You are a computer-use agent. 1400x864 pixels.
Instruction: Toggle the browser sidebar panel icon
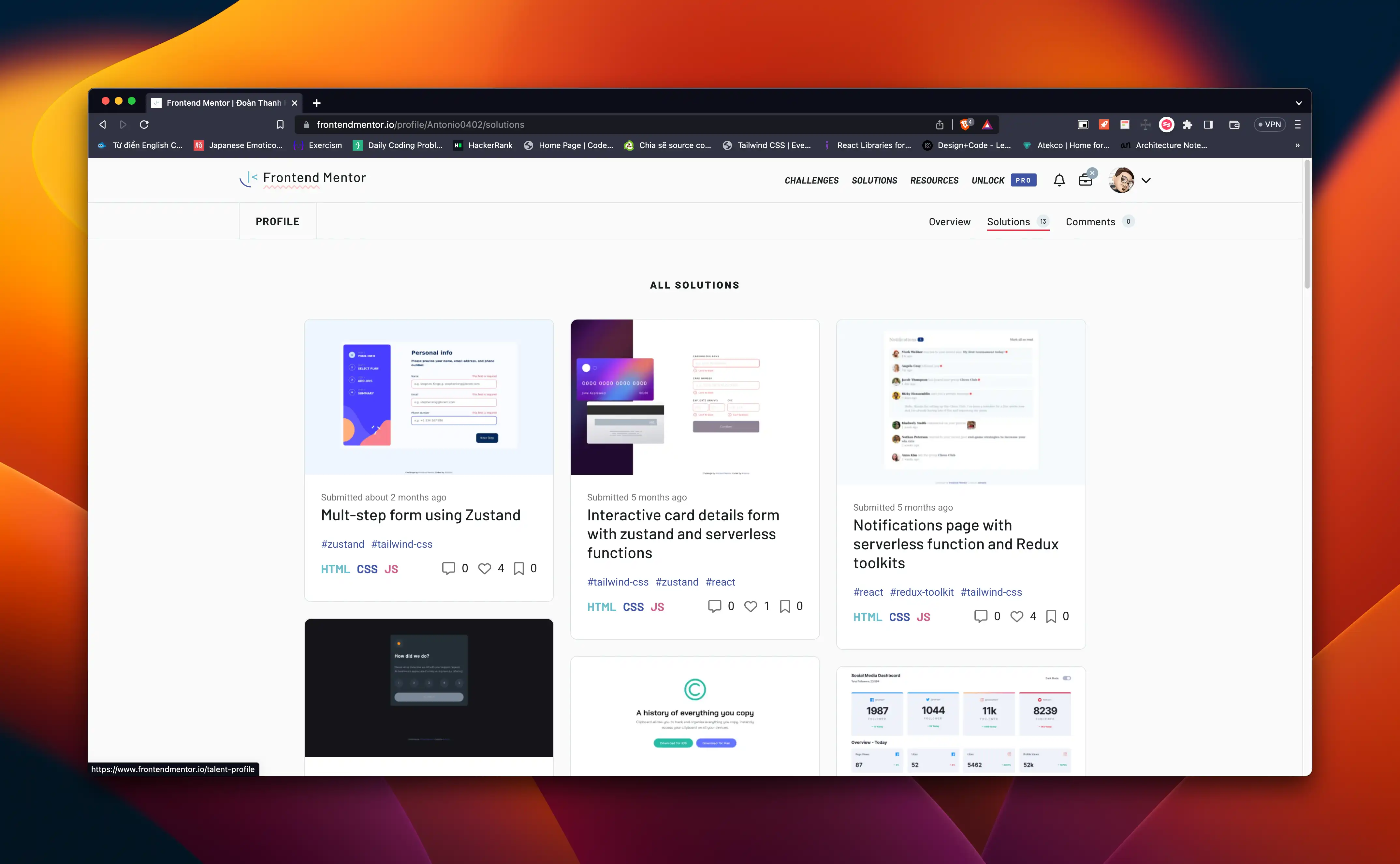click(1208, 125)
